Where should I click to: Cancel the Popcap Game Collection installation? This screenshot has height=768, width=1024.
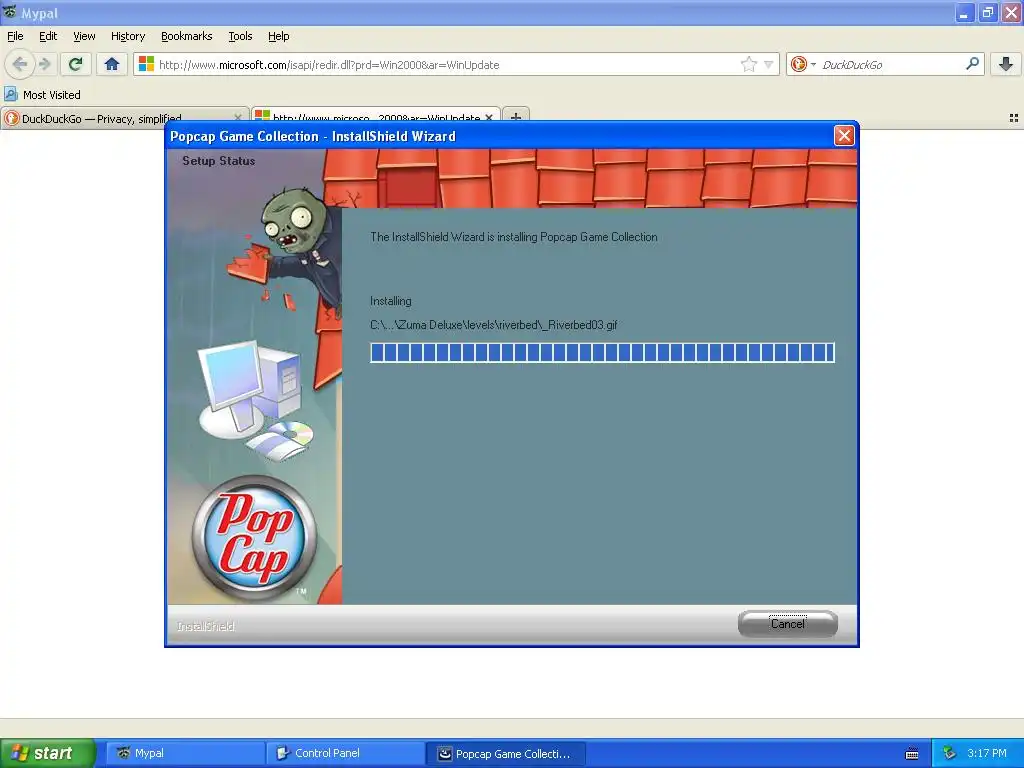[788, 624]
